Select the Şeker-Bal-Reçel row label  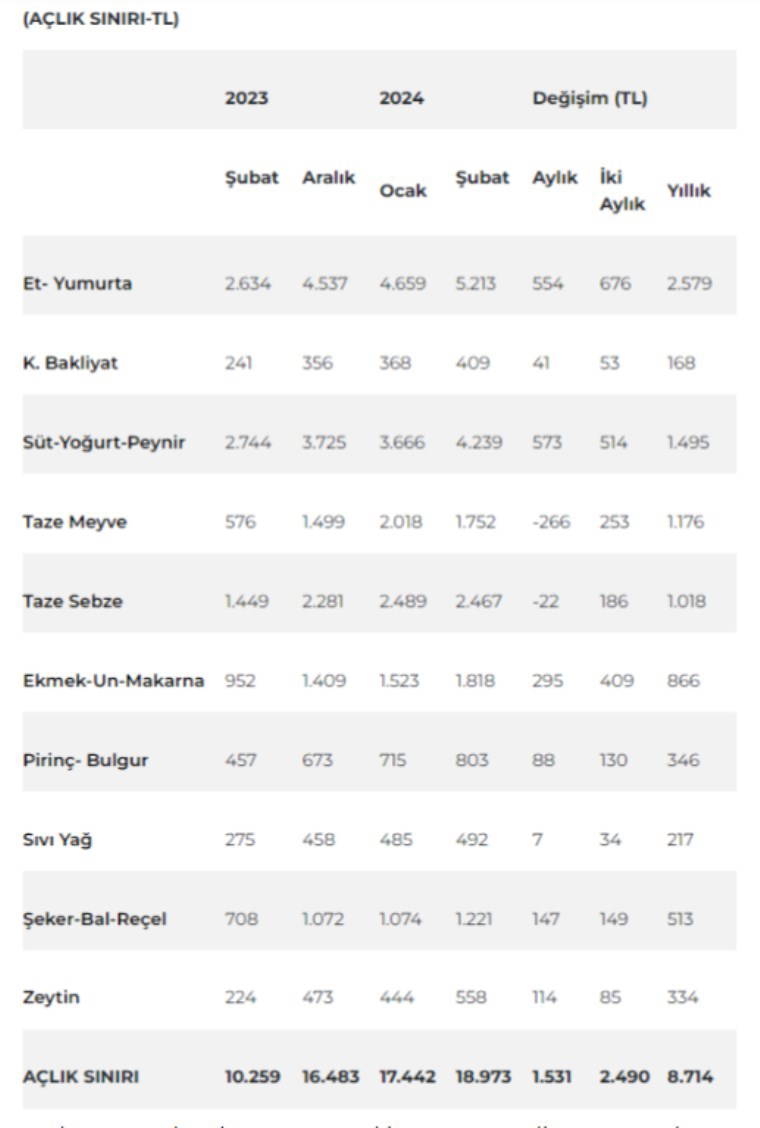click(x=94, y=919)
